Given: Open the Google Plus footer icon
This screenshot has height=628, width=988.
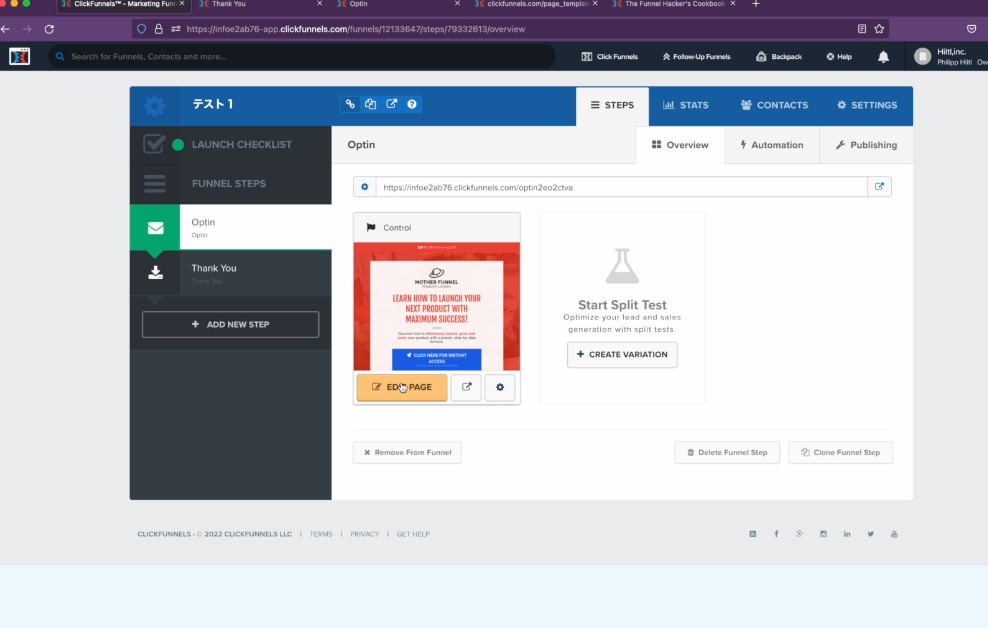Looking at the screenshot, I should [x=800, y=534].
